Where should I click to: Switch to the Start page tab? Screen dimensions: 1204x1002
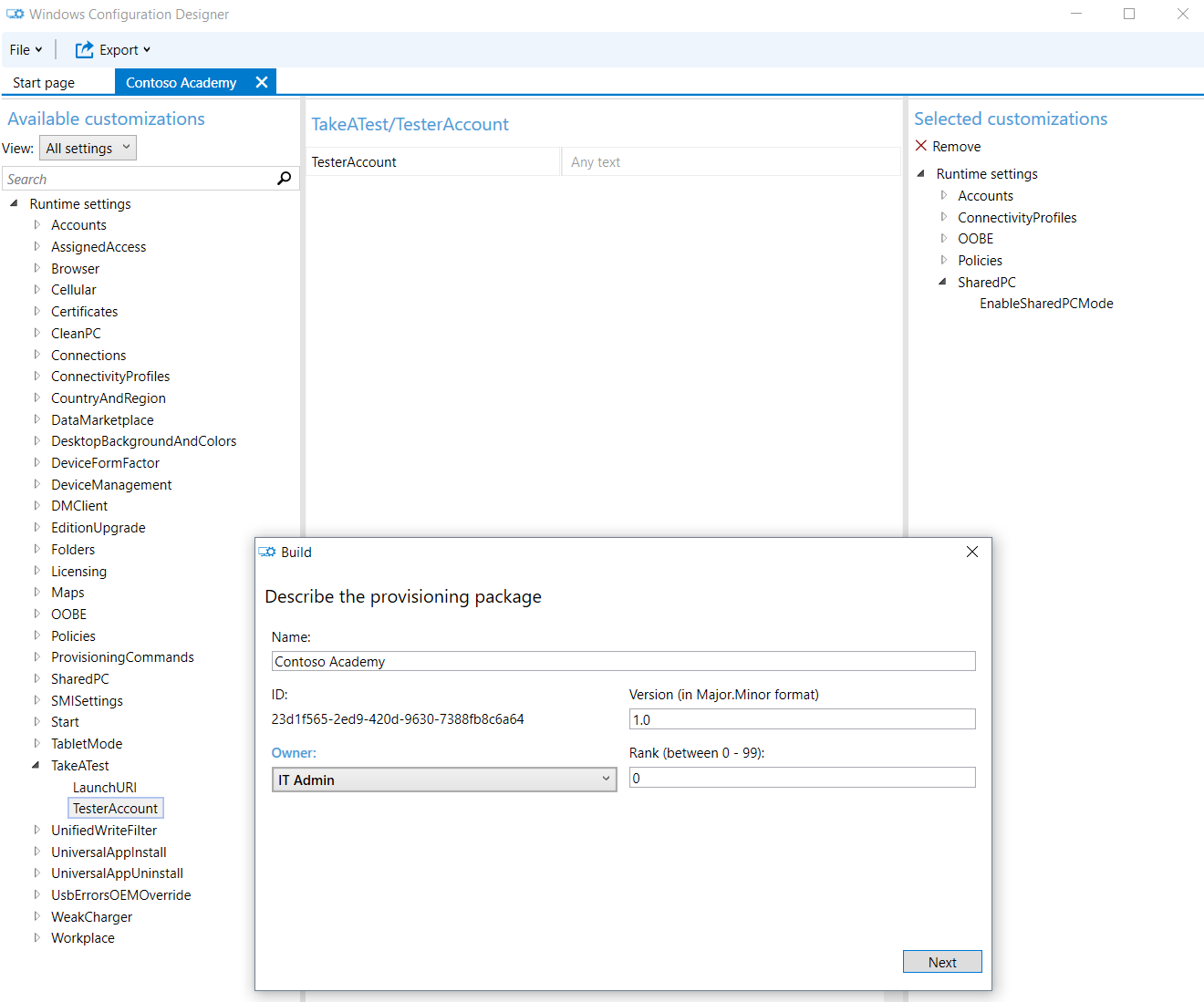pyautogui.click(x=44, y=83)
